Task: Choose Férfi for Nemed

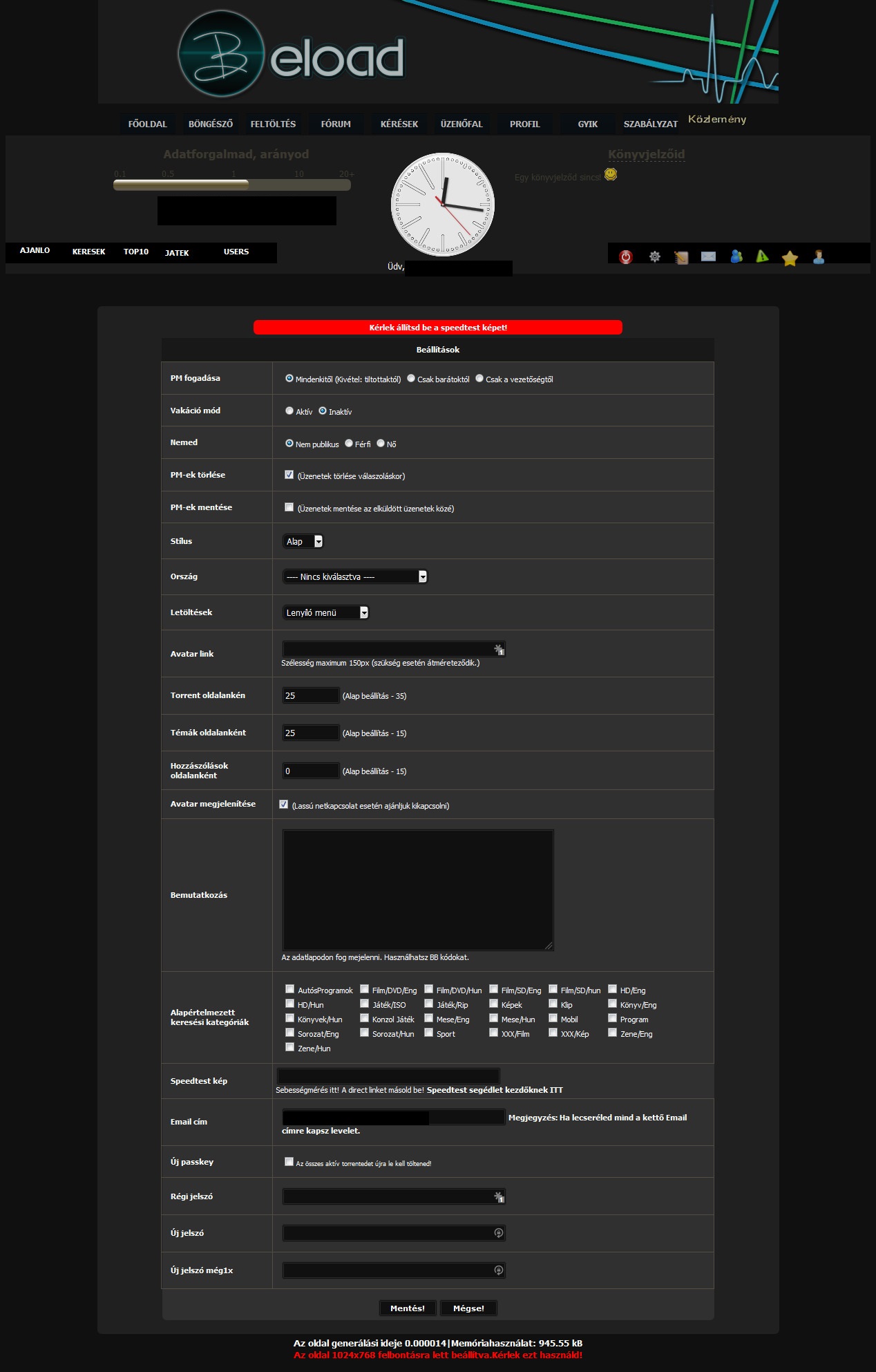Action: click(x=349, y=443)
